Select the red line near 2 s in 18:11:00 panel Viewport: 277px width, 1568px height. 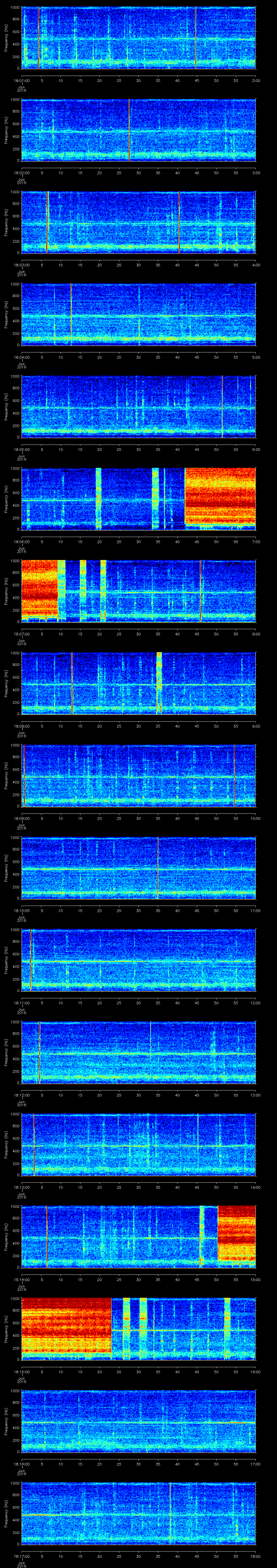(x=31, y=960)
